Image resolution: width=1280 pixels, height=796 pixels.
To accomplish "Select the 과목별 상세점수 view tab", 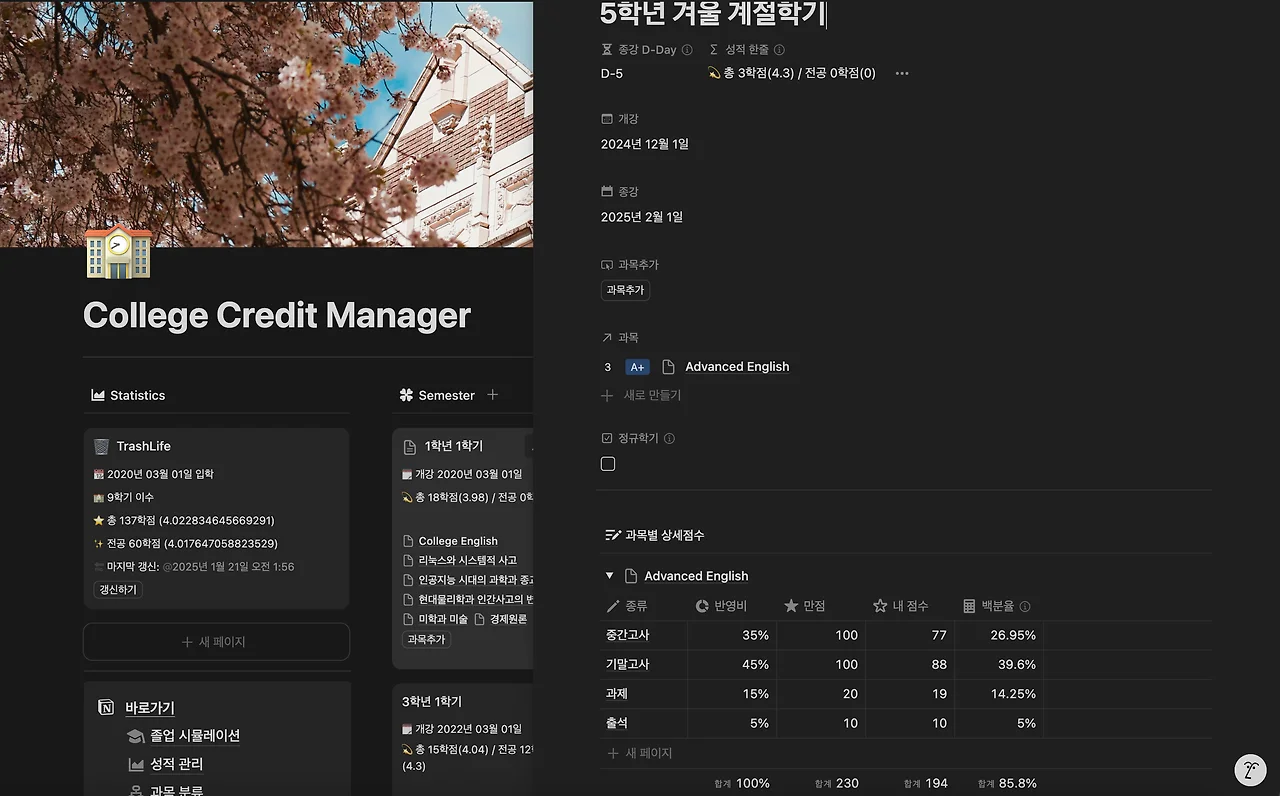I will (655, 536).
